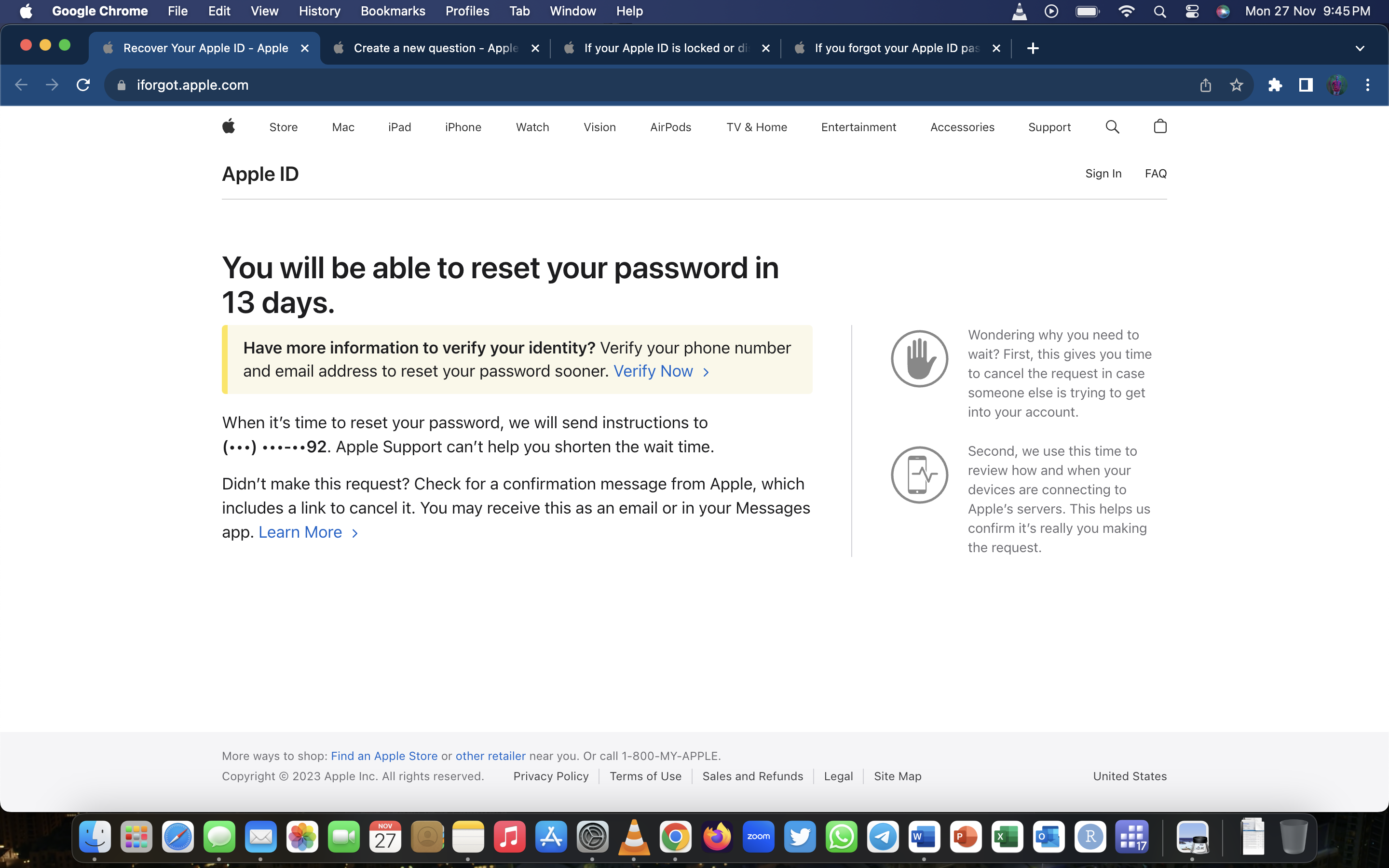The height and width of the screenshot is (868, 1389).
Task: Open Sales and Refunds footer link
Action: (752, 776)
